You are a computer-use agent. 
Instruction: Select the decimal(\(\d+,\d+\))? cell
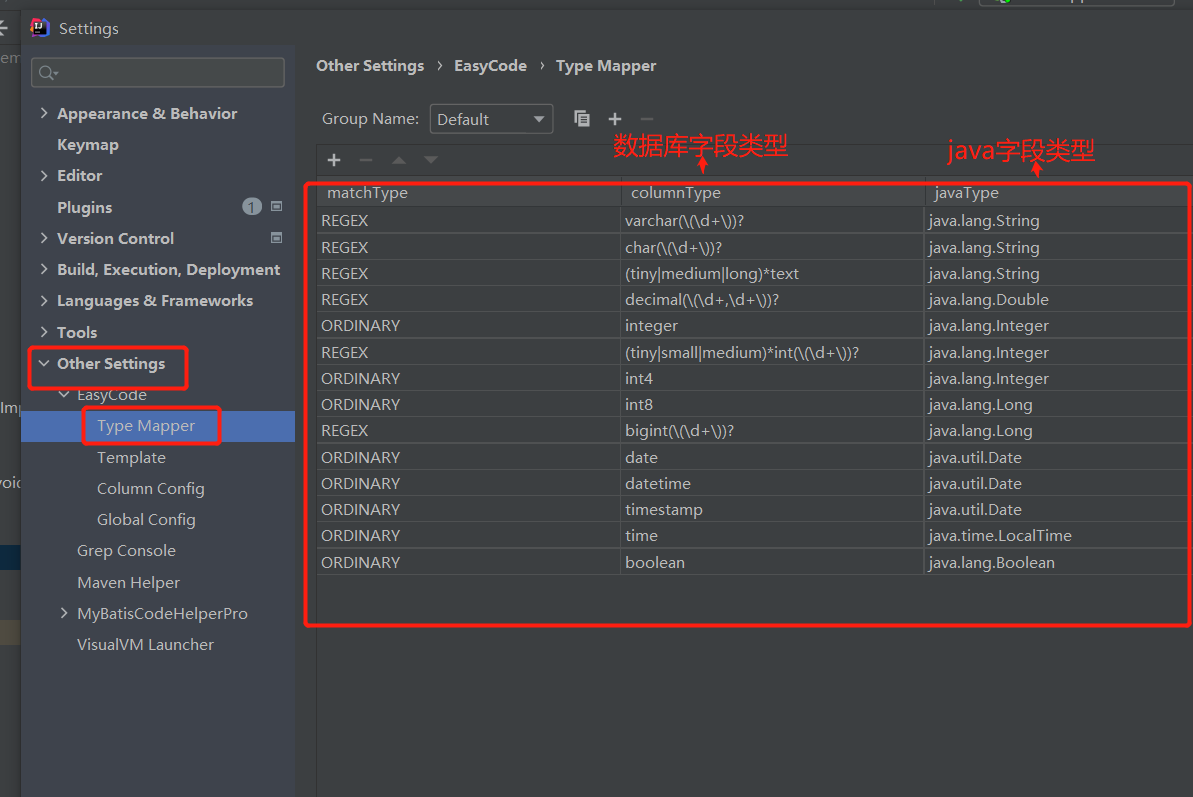point(773,300)
